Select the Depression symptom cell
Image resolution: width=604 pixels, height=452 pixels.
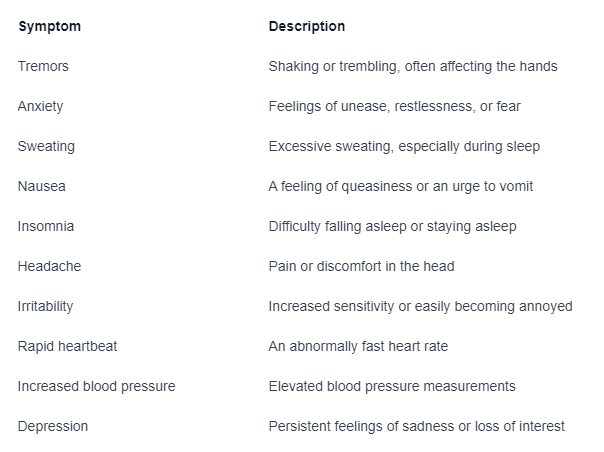click(53, 427)
